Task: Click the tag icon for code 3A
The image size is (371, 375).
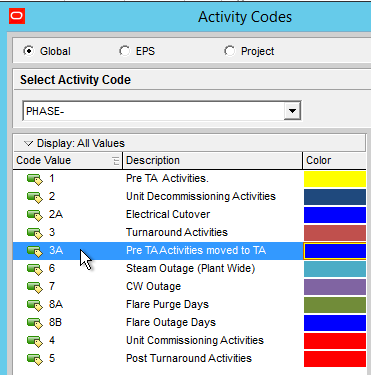Action: [x=35, y=251]
